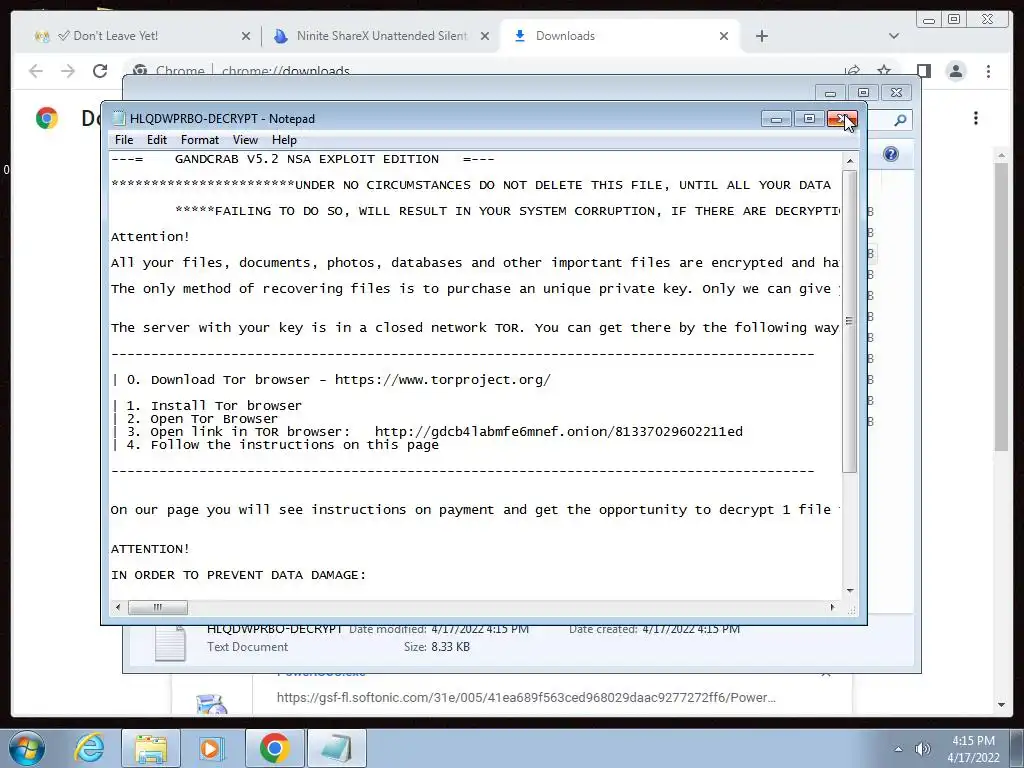The image size is (1024, 768).
Task: Bookmark this page with the star
Action: pyautogui.click(x=884, y=71)
